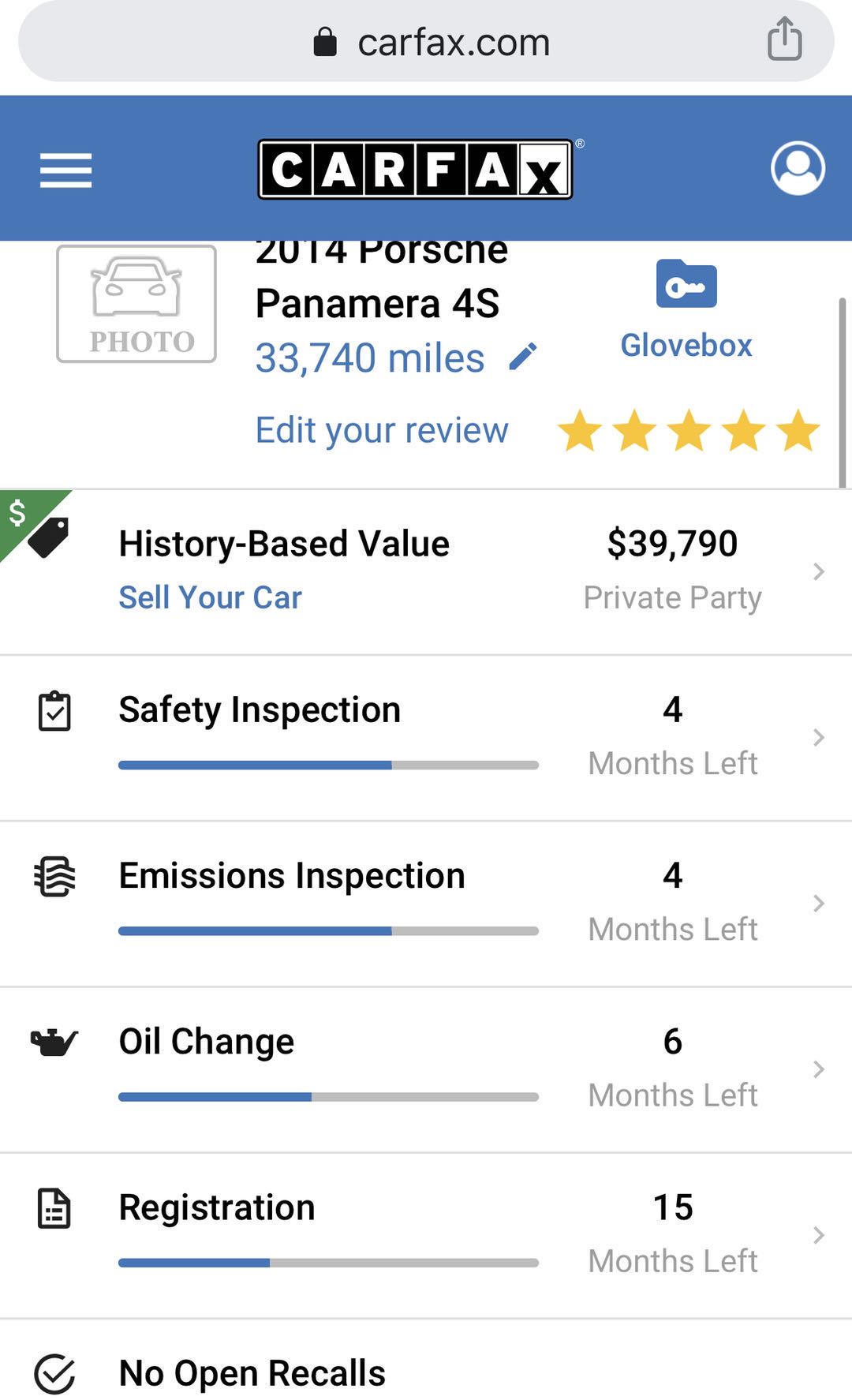The image size is (852, 1400).
Task: Tap the registration document icon
Action: 54,1209
